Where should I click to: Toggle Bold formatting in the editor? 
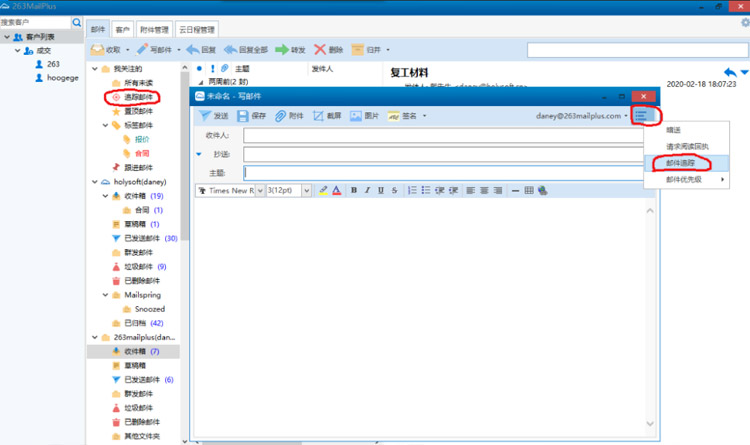click(x=354, y=190)
